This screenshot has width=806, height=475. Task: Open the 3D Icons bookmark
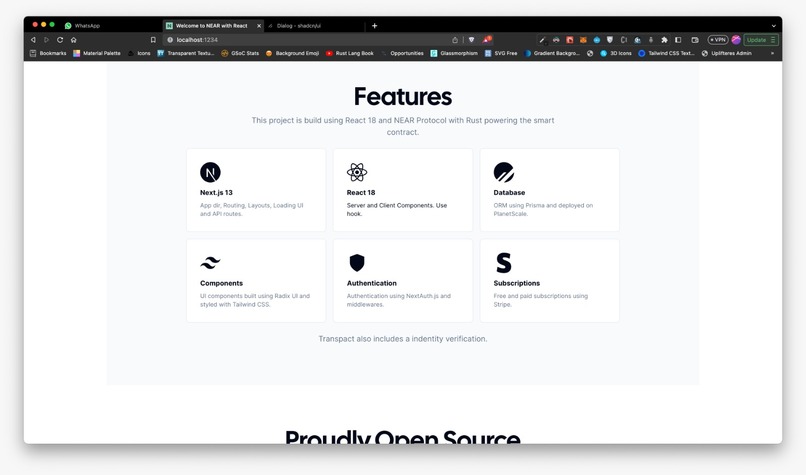coord(616,53)
